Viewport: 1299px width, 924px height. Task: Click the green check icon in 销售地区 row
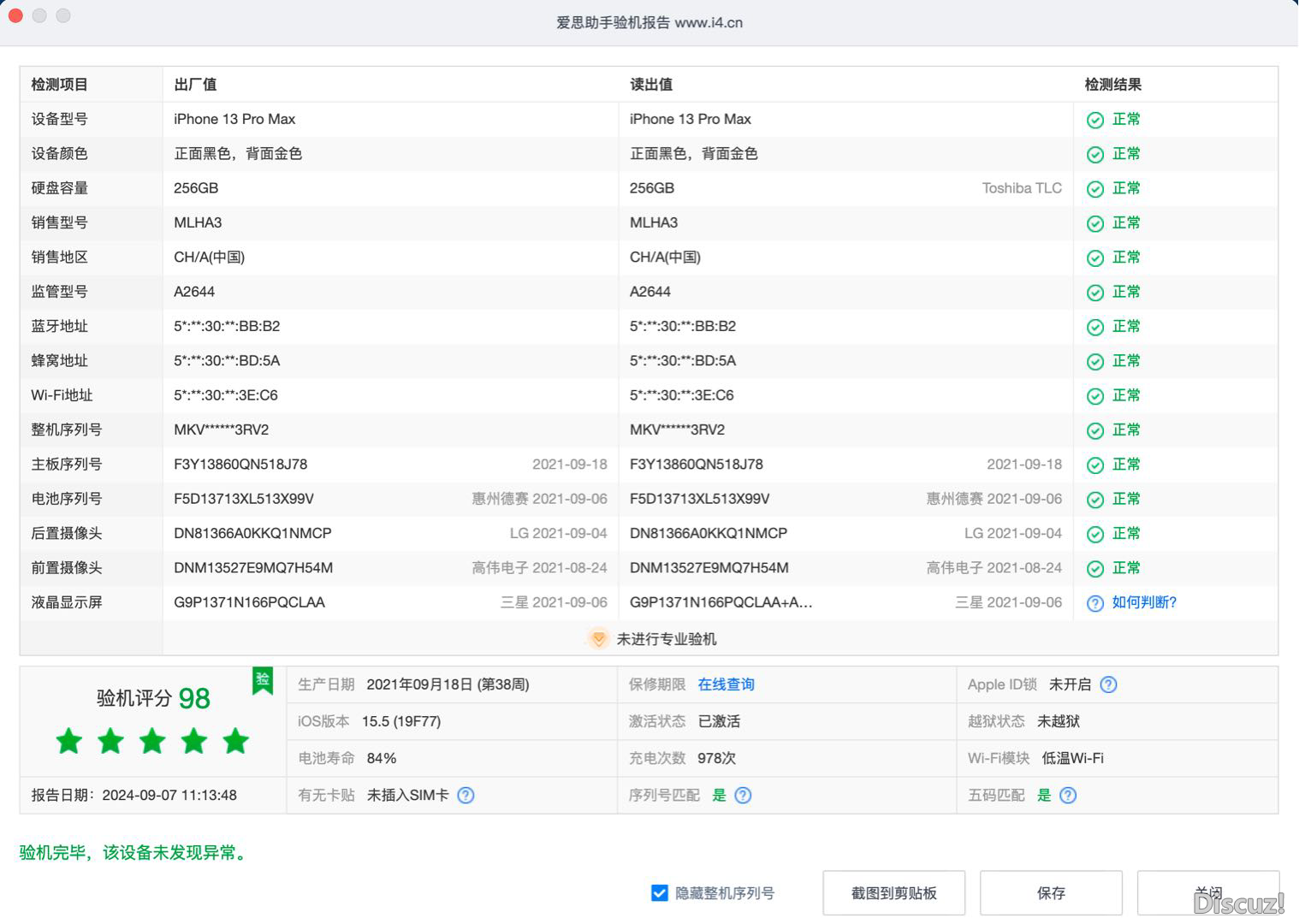1094,258
